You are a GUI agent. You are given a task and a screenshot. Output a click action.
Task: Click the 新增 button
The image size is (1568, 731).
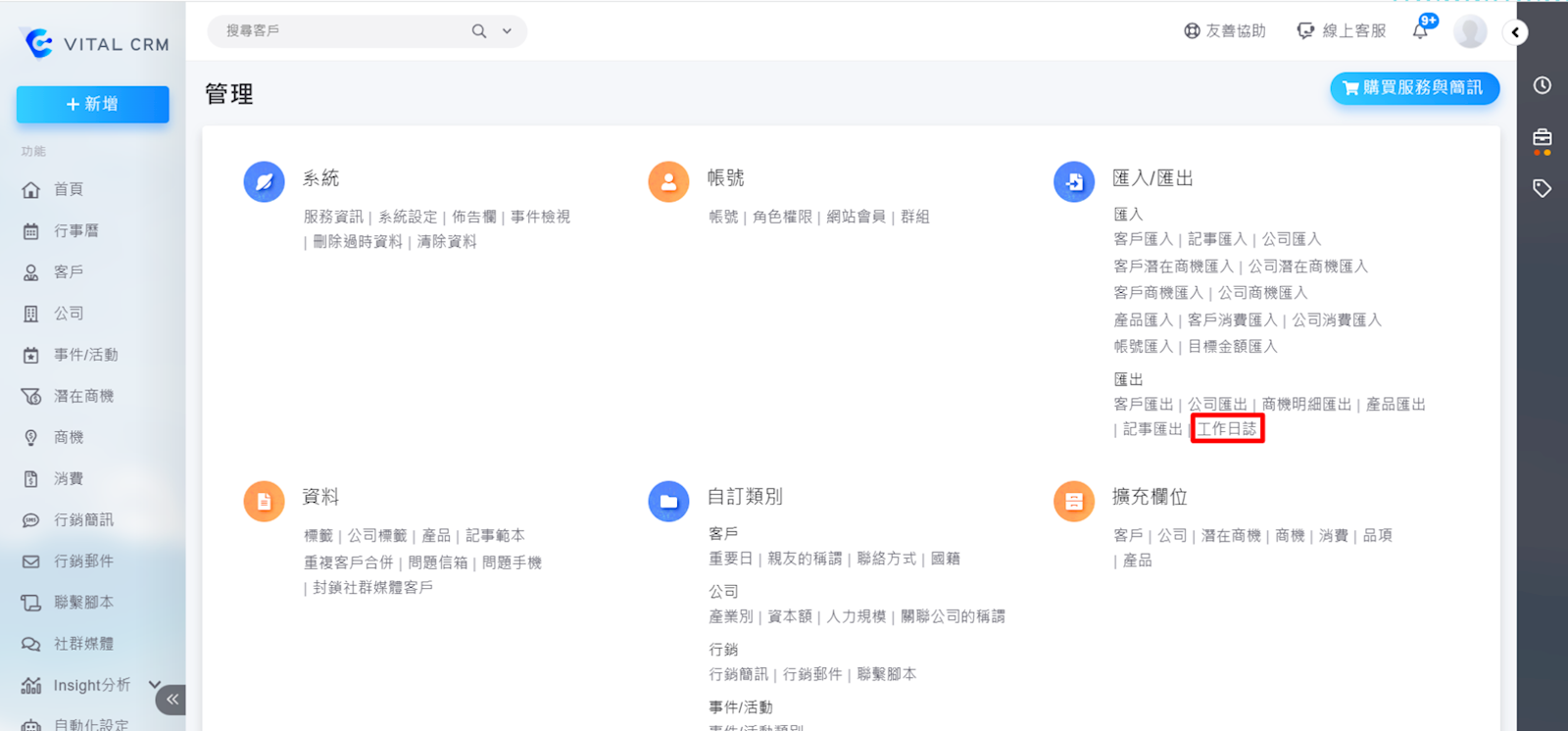point(92,104)
